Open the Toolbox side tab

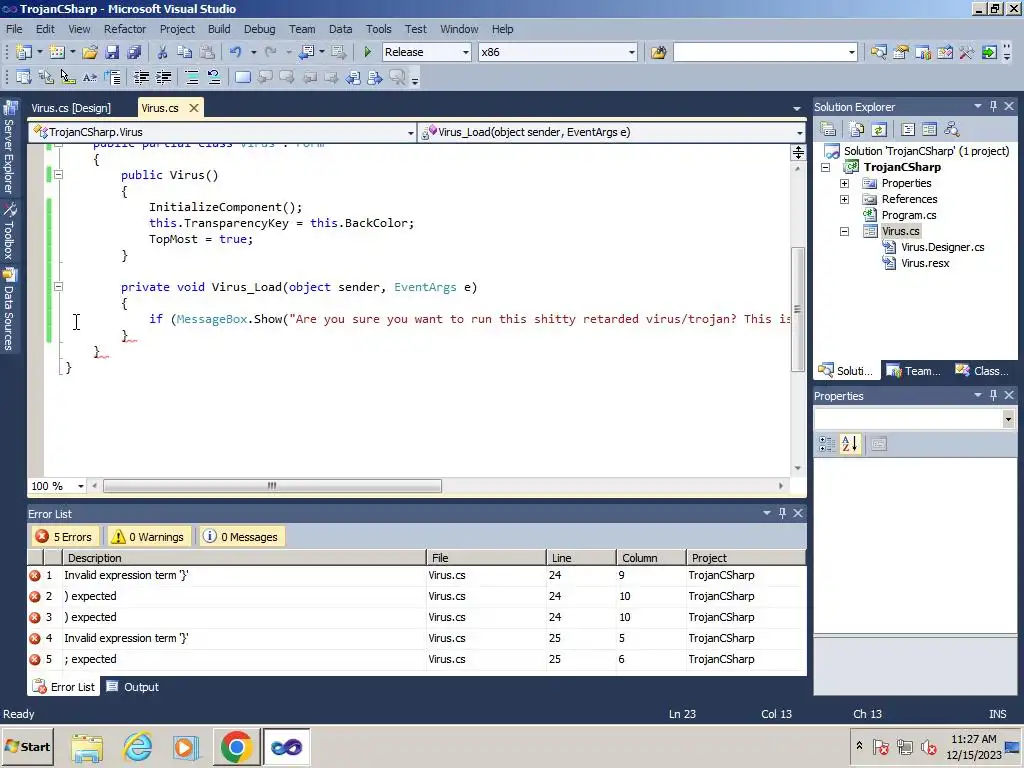click(x=9, y=232)
